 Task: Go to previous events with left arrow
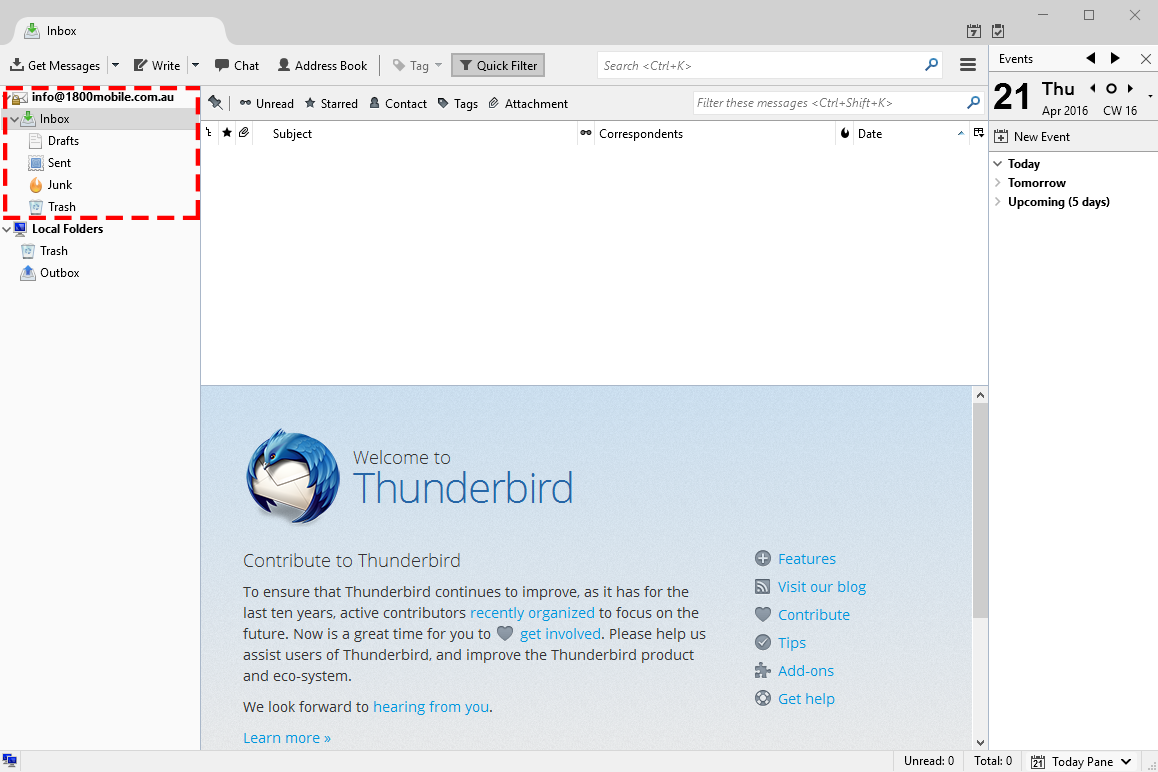tap(1091, 58)
